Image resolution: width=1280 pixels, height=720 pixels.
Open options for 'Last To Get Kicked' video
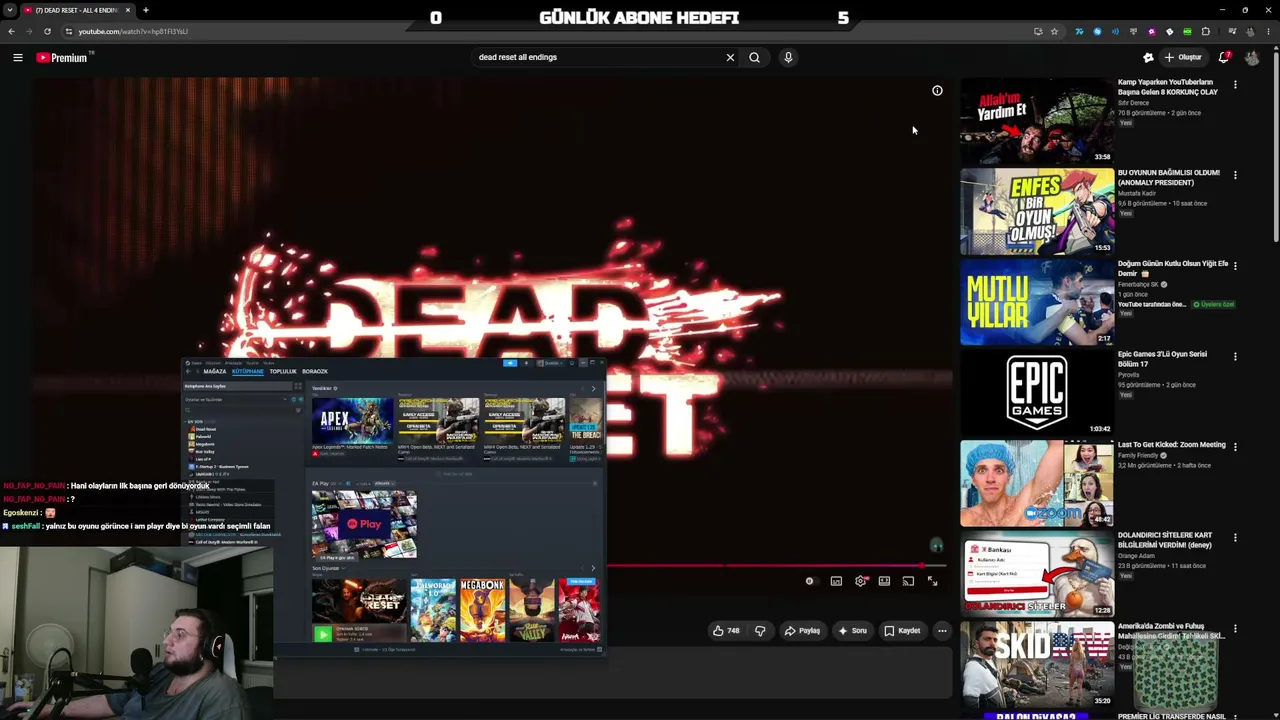(1235, 447)
